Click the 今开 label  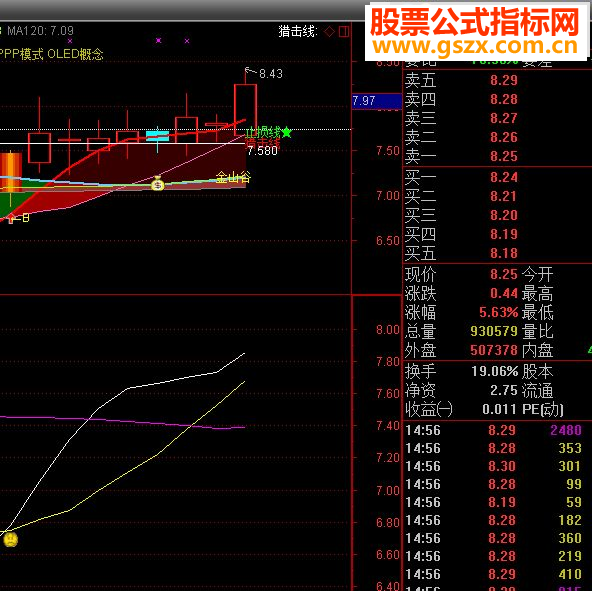click(538, 274)
